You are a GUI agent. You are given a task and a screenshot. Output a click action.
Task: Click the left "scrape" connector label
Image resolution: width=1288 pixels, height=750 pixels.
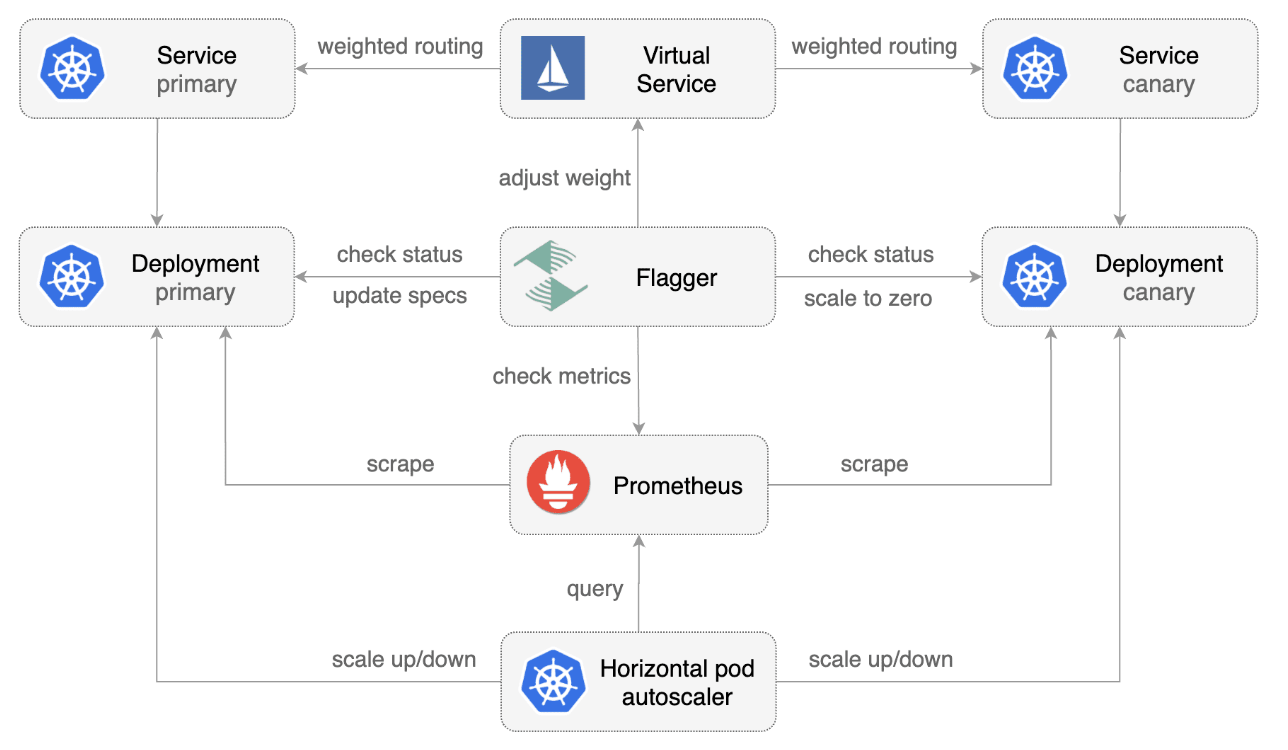(x=400, y=464)
